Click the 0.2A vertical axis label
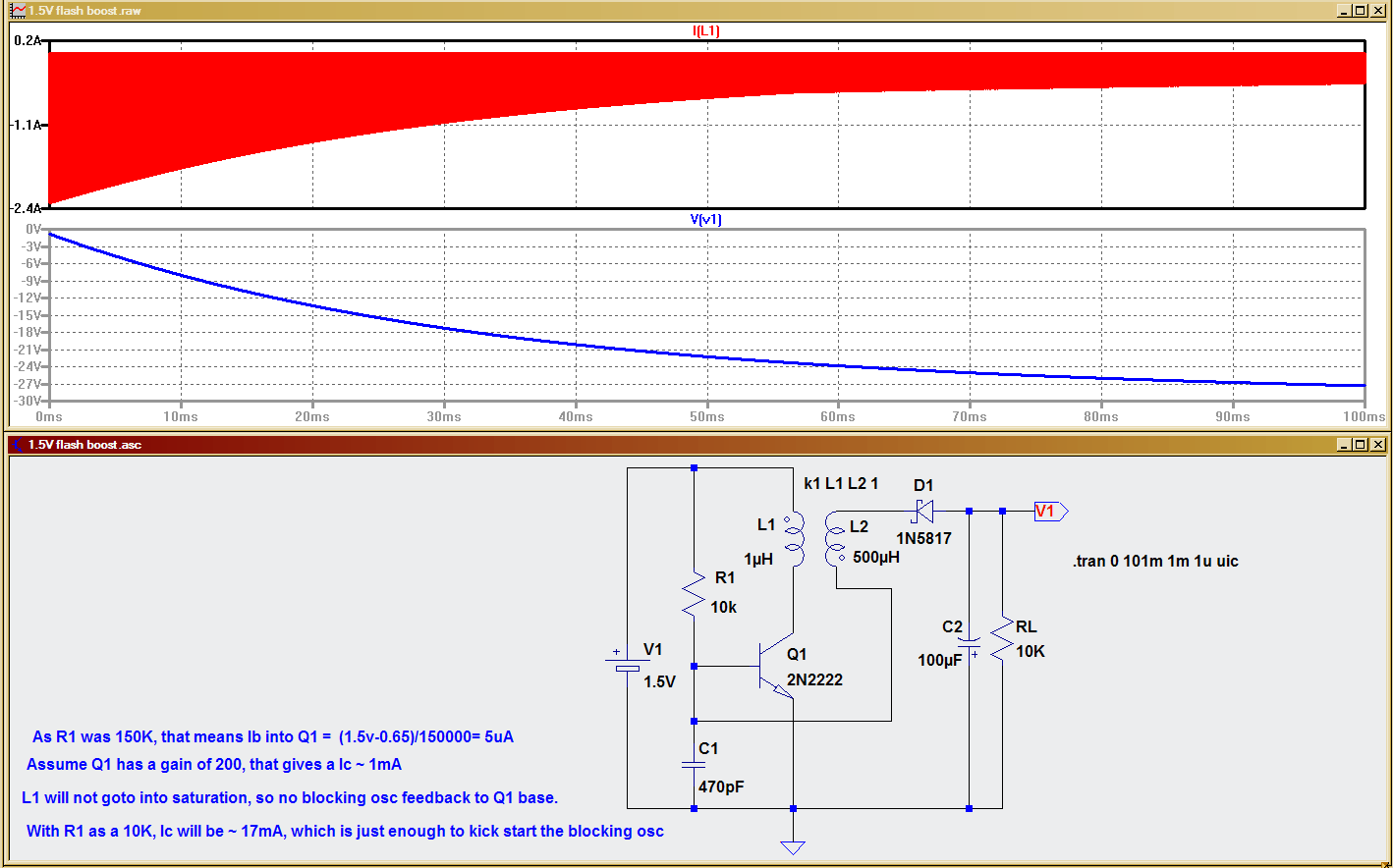Viewport: 1393px width, 868px height. coord(28,41)
